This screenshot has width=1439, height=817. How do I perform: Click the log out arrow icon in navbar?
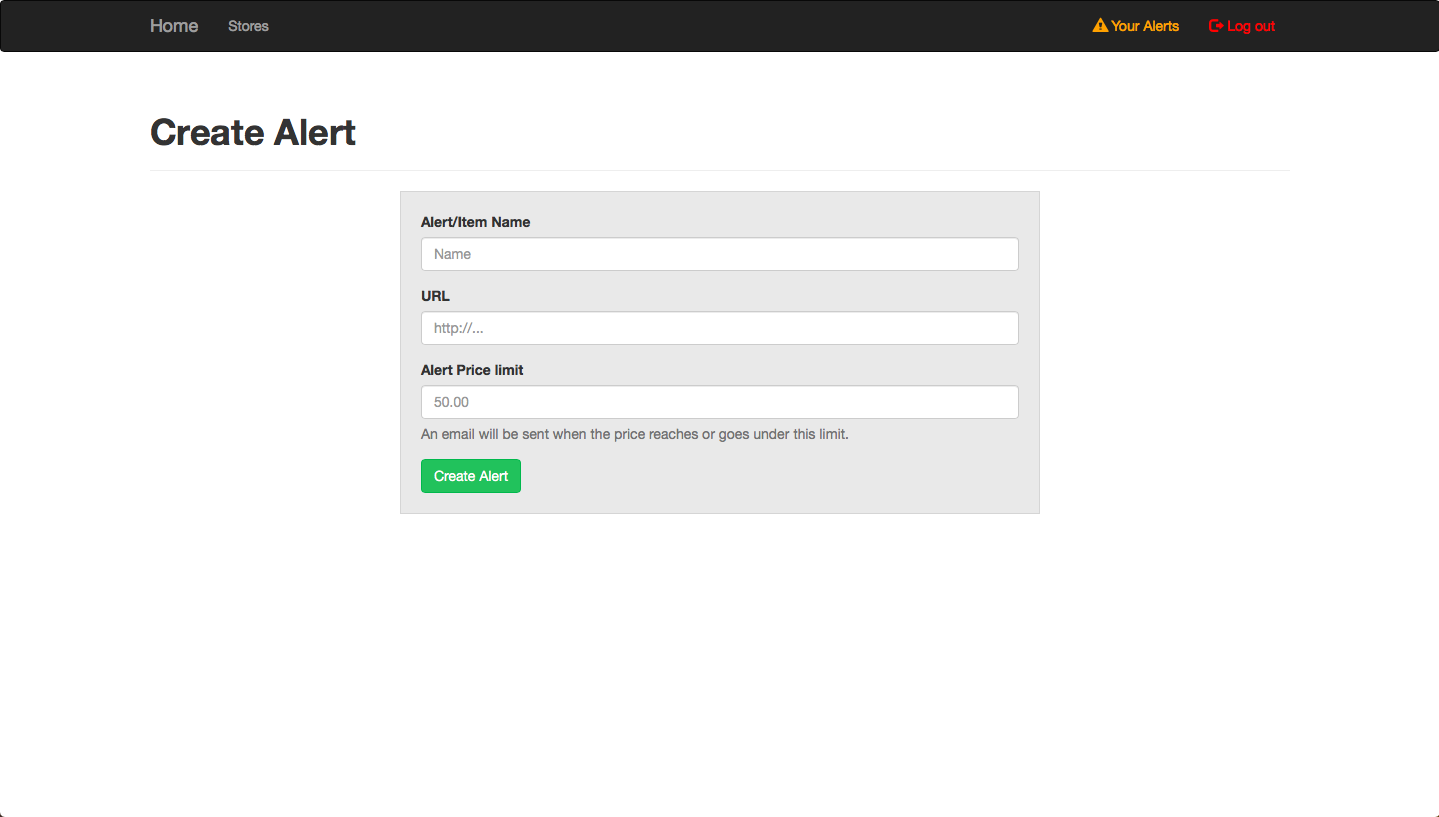tap(1215, 25)
